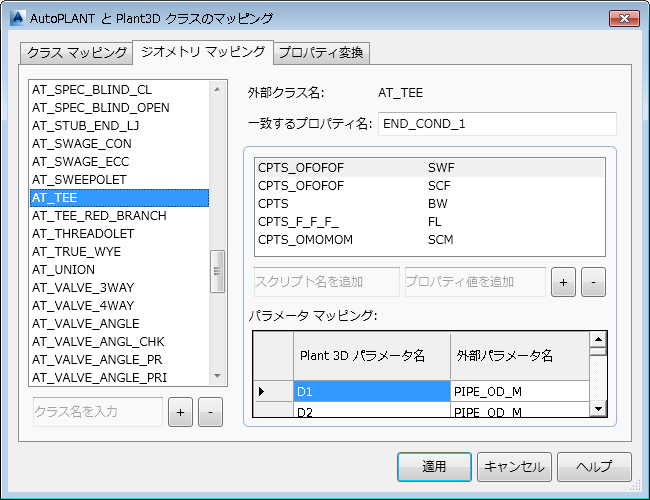The width and height of the screenshot is (650, 500).
Task: Add script entry with the plus button beside プロパティ値を追加
Action: [563, 282]
